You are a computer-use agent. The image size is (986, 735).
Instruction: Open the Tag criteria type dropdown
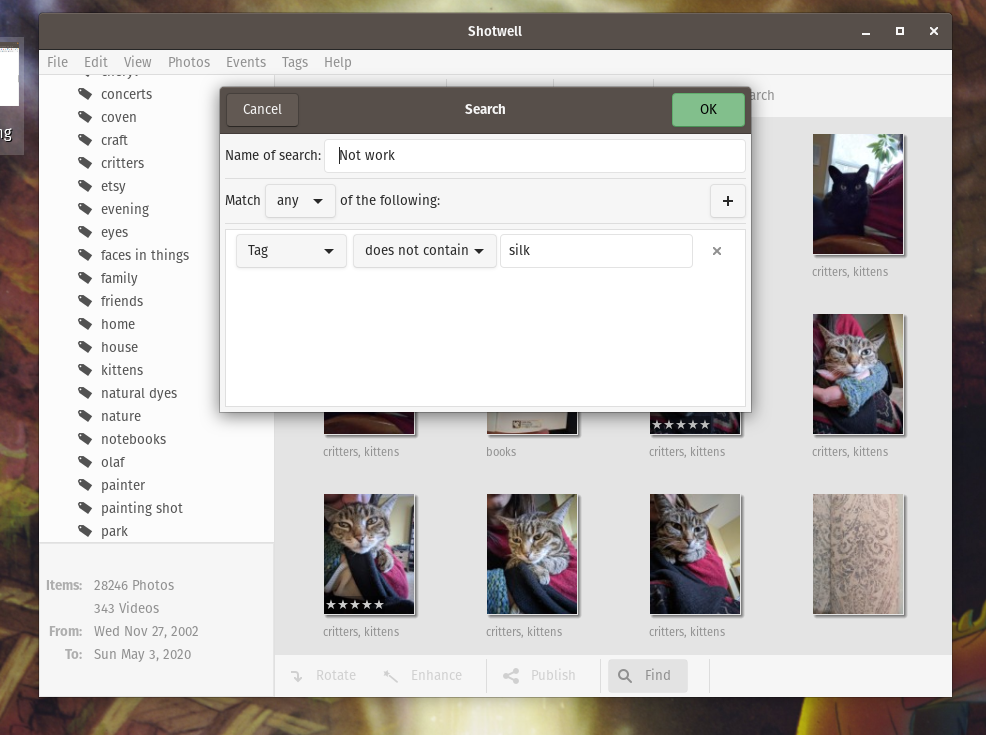tap(291, 251)
